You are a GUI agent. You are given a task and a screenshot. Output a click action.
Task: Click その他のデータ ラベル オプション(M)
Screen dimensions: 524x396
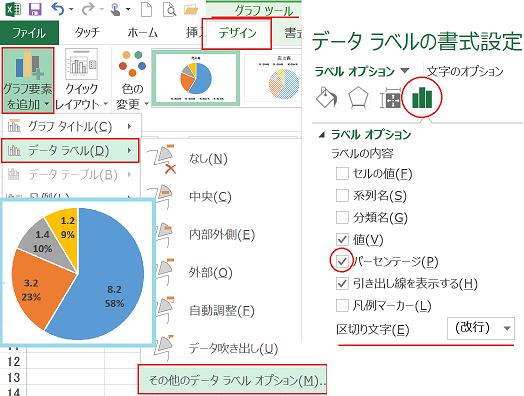point(232,380)
